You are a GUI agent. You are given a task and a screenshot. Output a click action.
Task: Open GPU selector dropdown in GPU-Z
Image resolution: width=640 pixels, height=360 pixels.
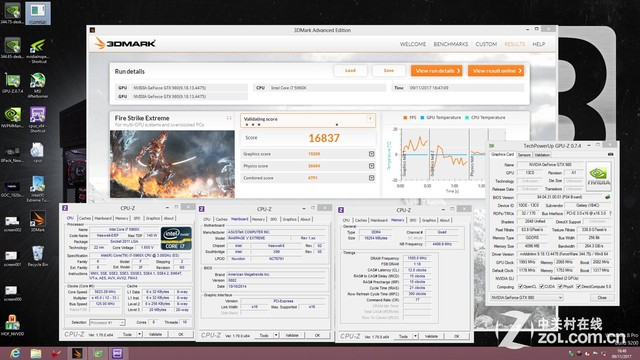coord(527,298)
